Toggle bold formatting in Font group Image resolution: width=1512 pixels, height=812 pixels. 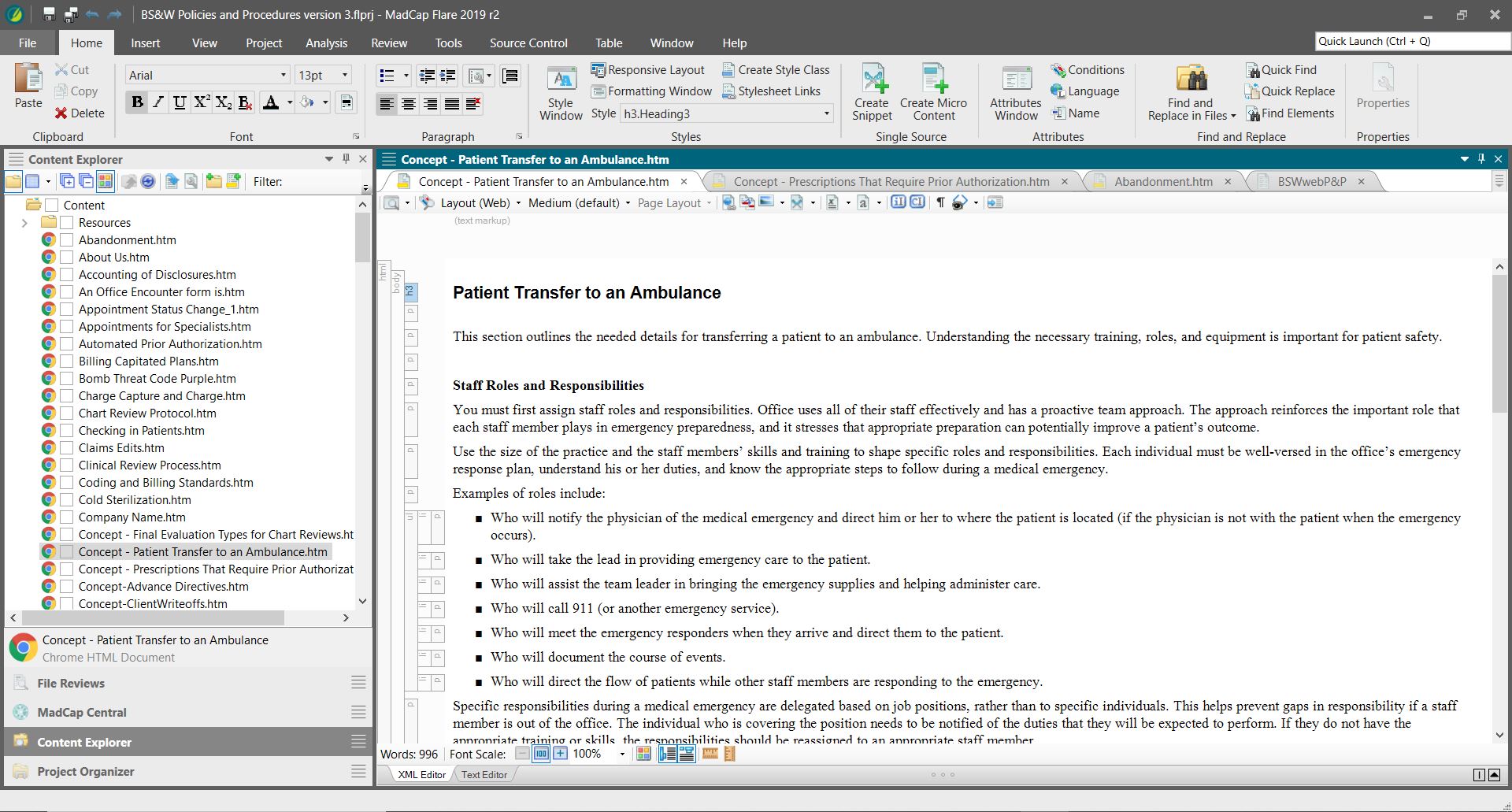point(138,102)
